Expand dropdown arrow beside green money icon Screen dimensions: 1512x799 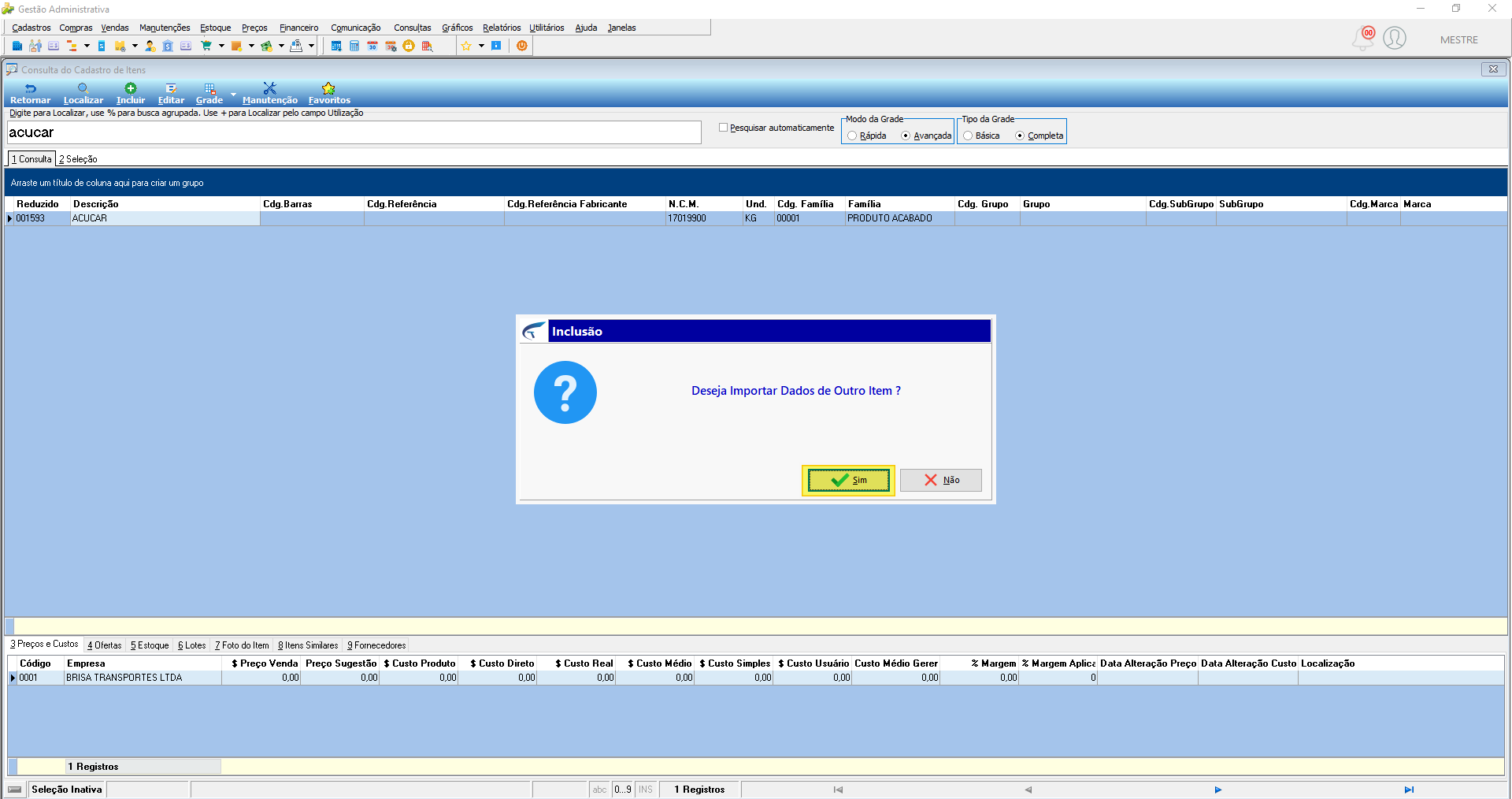click(x=281, y=46)
